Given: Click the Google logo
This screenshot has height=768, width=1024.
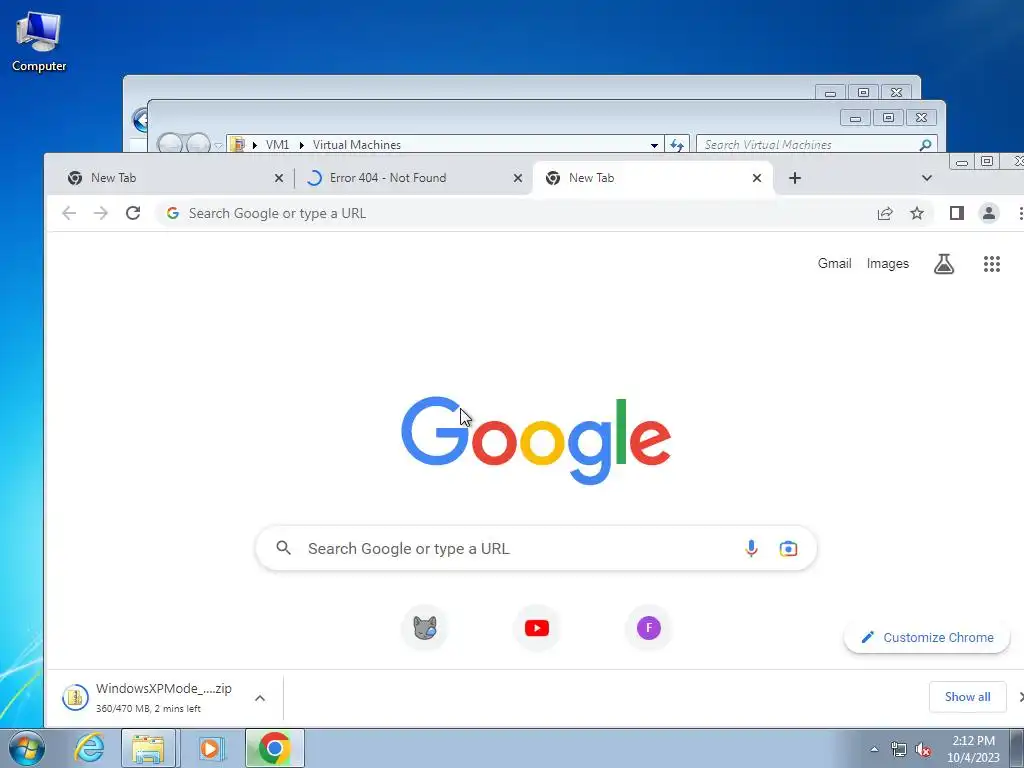Looking at the screenshot, I should [x=536, y=440].
